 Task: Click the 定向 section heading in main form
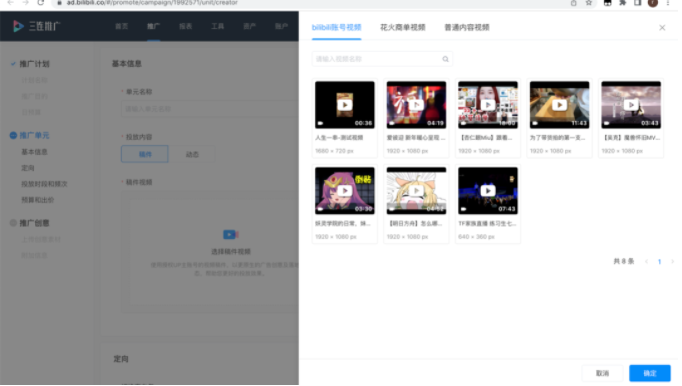click(121, 359)
